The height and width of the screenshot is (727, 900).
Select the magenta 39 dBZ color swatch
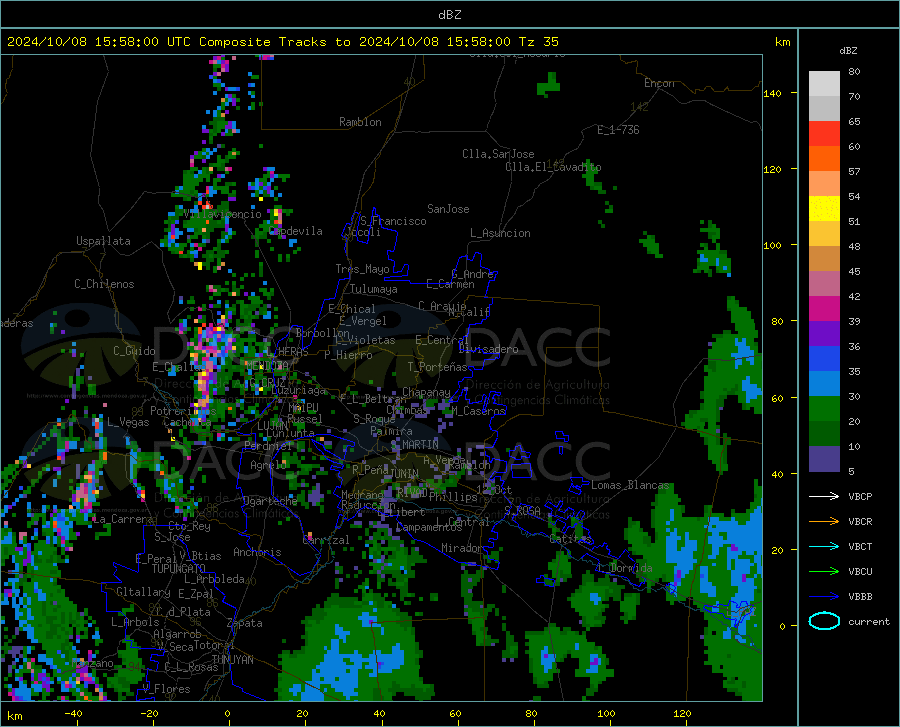click(824, 309)
